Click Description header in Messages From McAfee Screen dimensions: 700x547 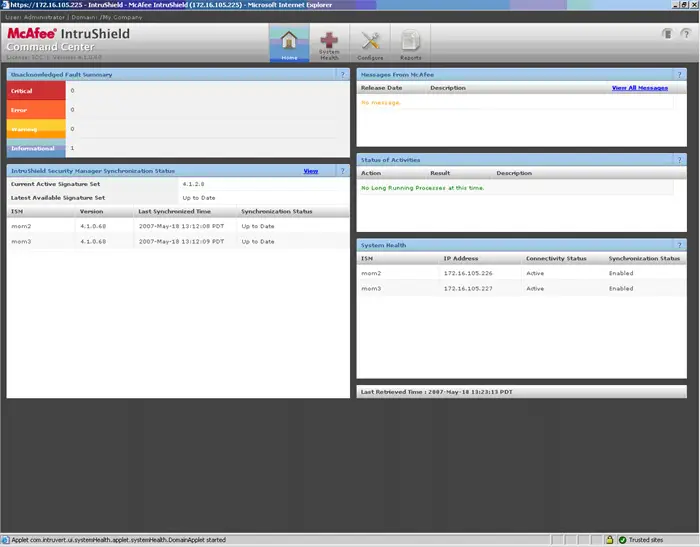pyautogui.click(x=448, y=88)
